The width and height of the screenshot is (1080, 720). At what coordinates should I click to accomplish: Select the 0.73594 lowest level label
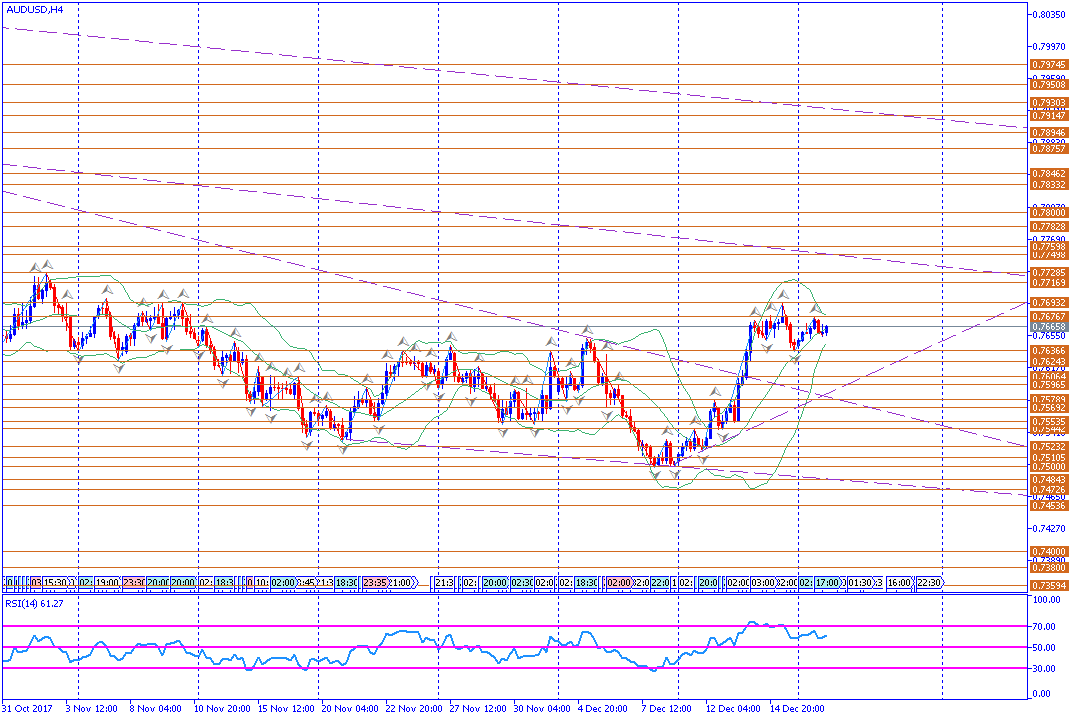coord(1050,585)
